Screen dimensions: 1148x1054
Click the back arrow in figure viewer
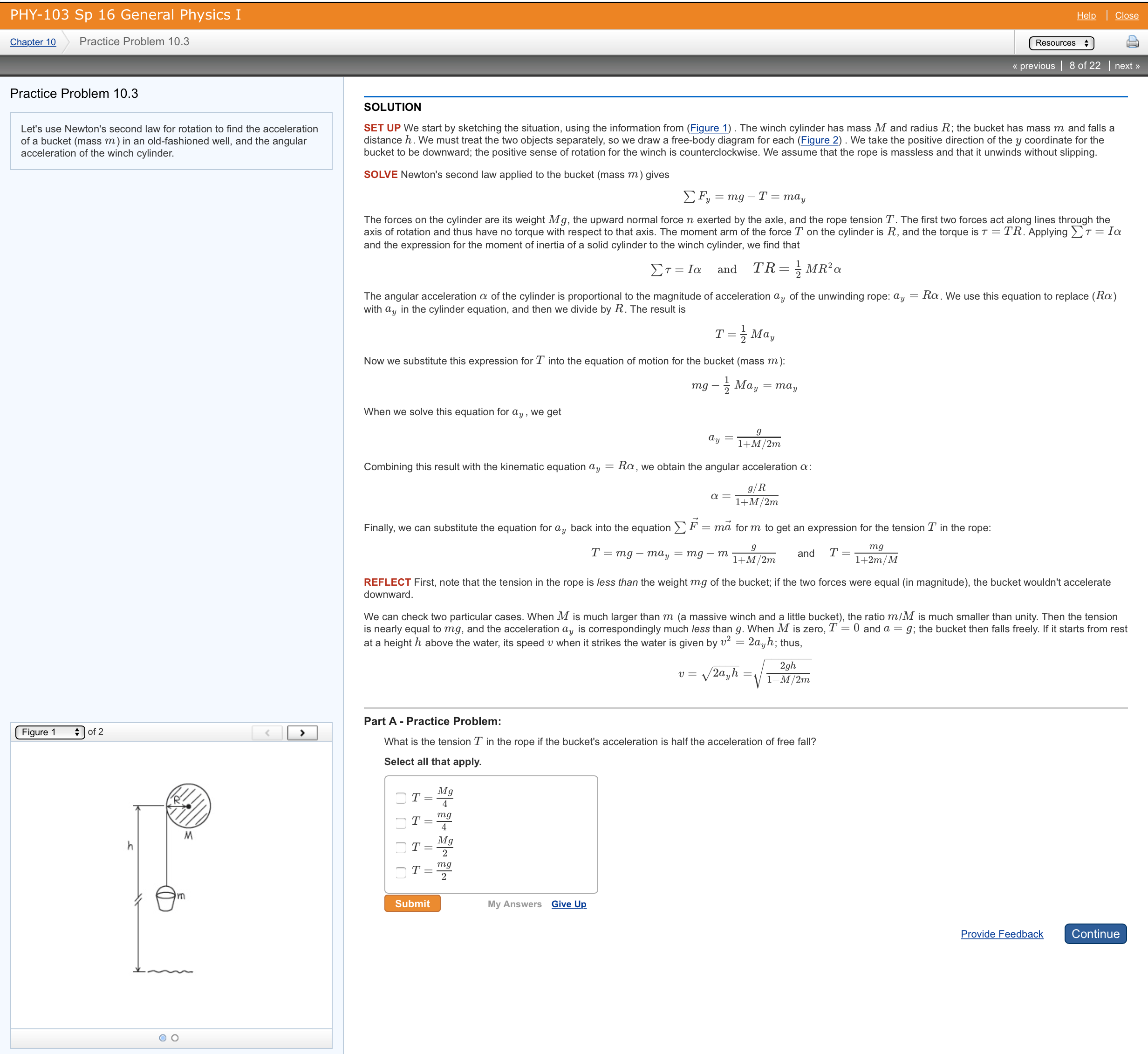267,733
